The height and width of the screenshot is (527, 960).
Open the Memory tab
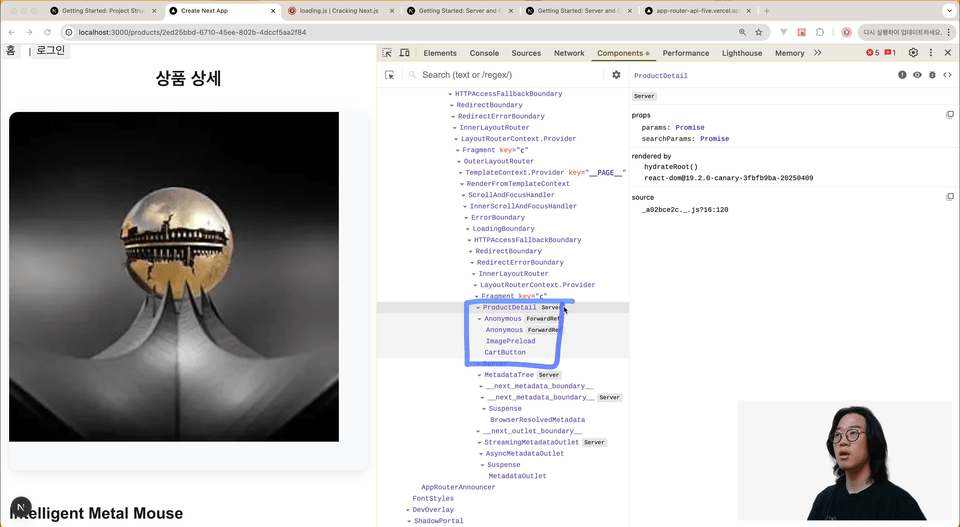pos(789,53)
